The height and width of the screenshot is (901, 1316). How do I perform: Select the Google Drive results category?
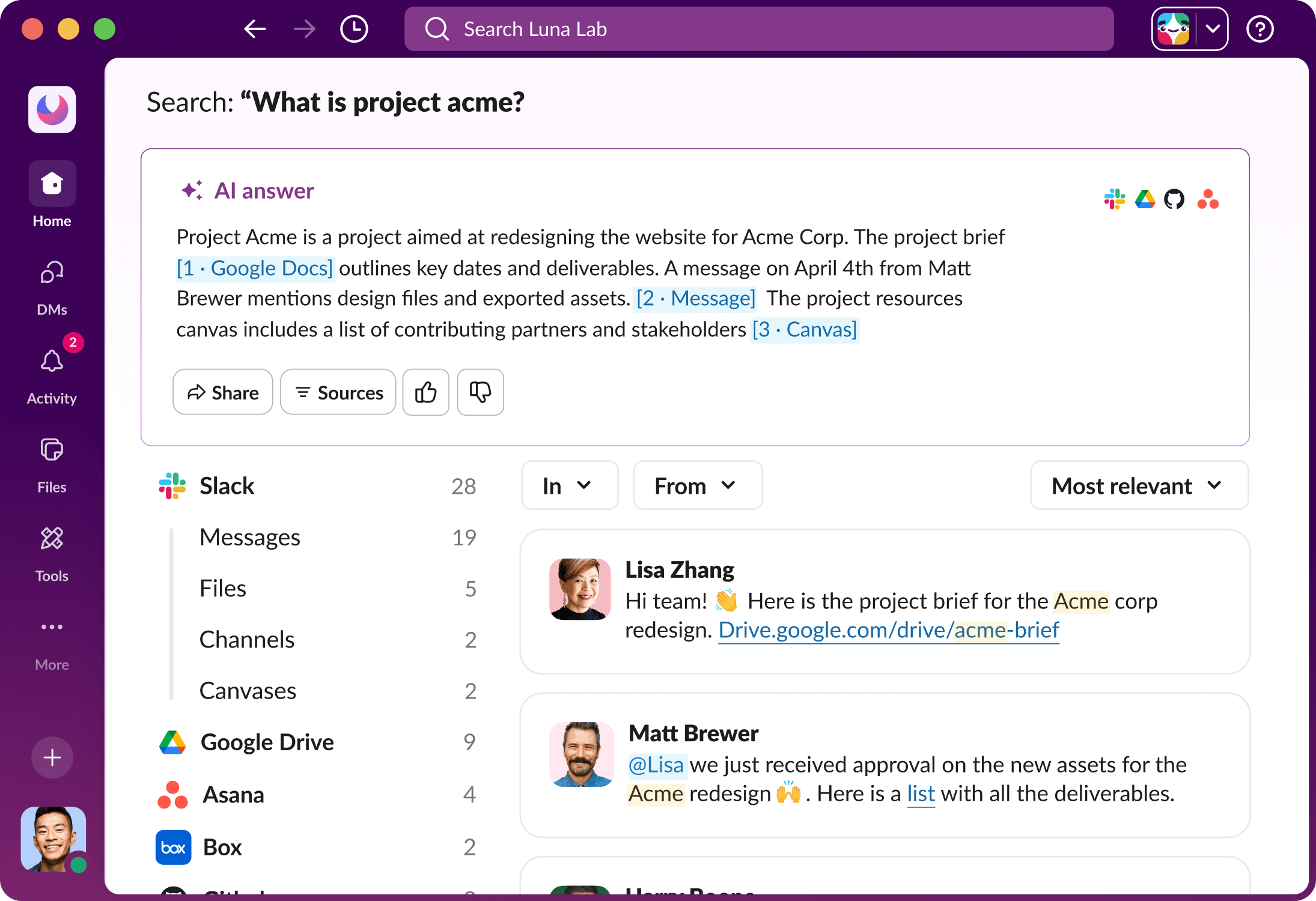coord(267,742)
